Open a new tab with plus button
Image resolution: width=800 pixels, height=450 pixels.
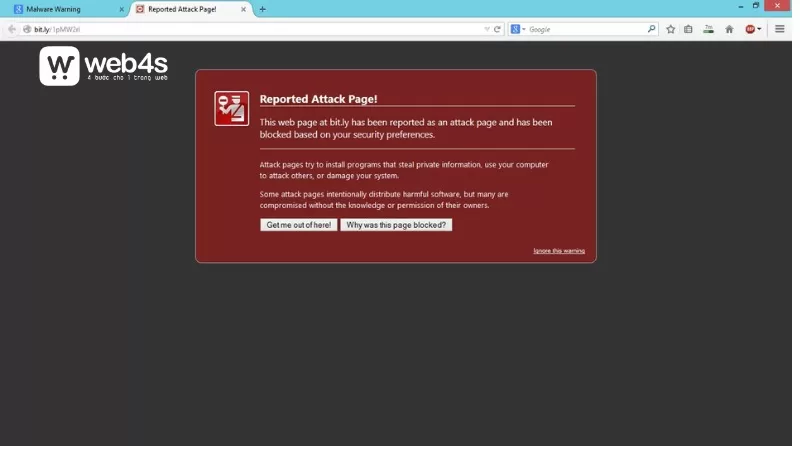[x=263, y=9]
